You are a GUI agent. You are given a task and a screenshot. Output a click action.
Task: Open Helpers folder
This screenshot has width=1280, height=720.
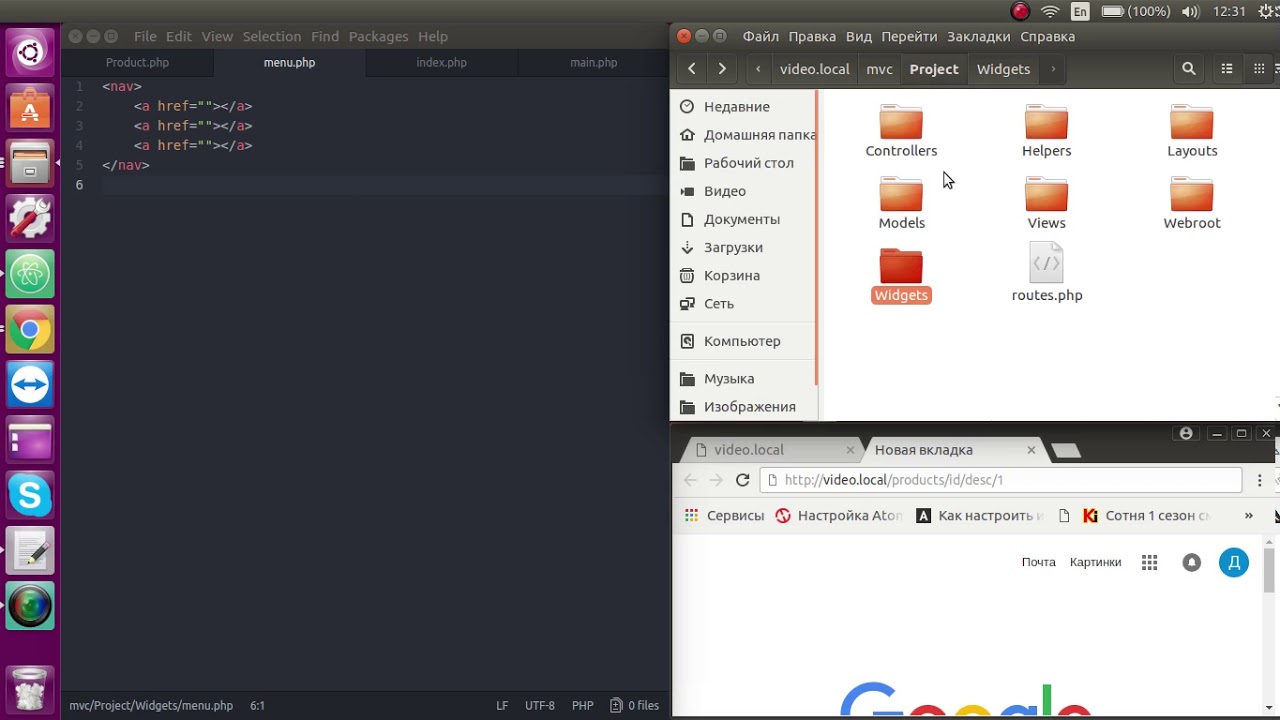point(1046,131)
